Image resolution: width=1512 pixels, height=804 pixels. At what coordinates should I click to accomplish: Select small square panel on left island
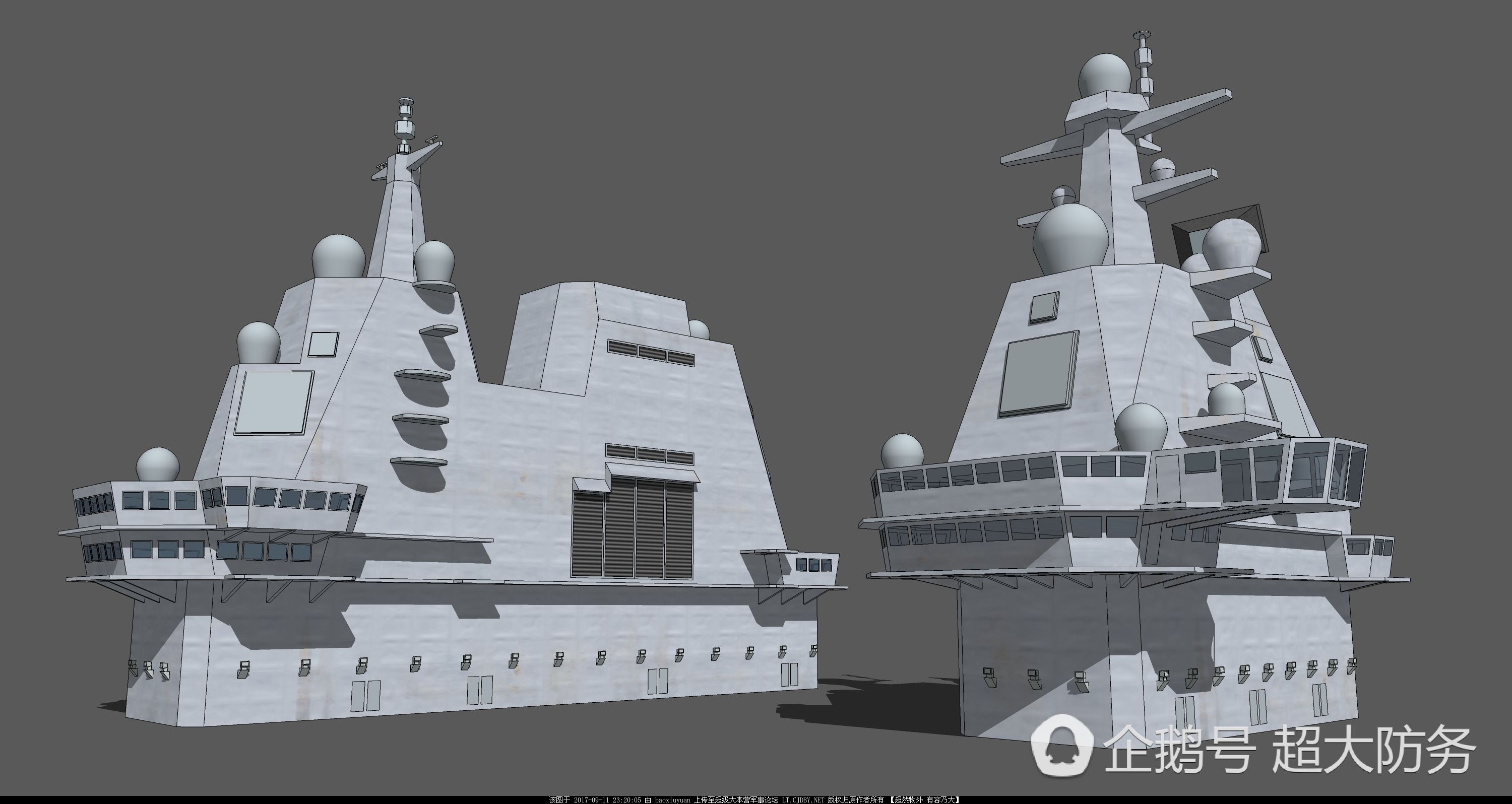324,344
